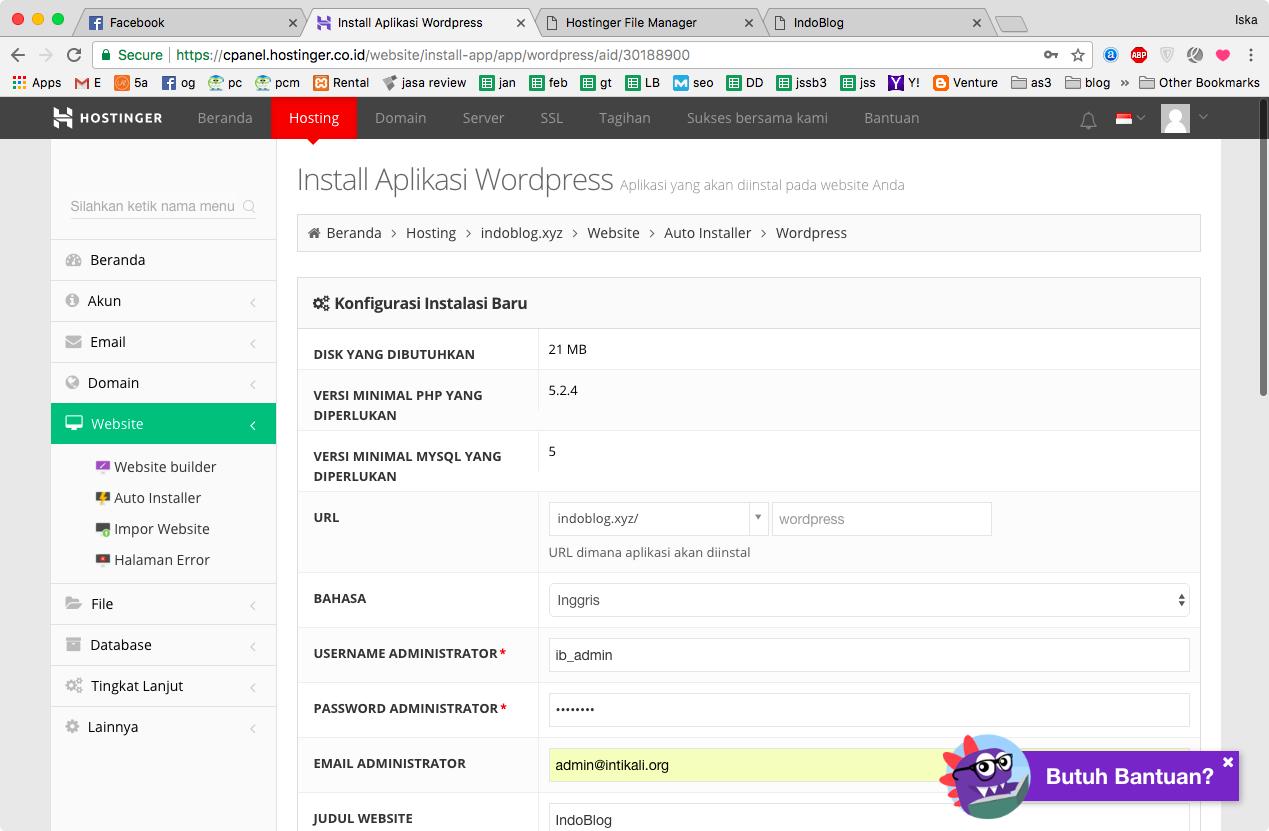1269x831 pixels.
Task: Open Chrome three-dot menu
Action: (1251, 55)
